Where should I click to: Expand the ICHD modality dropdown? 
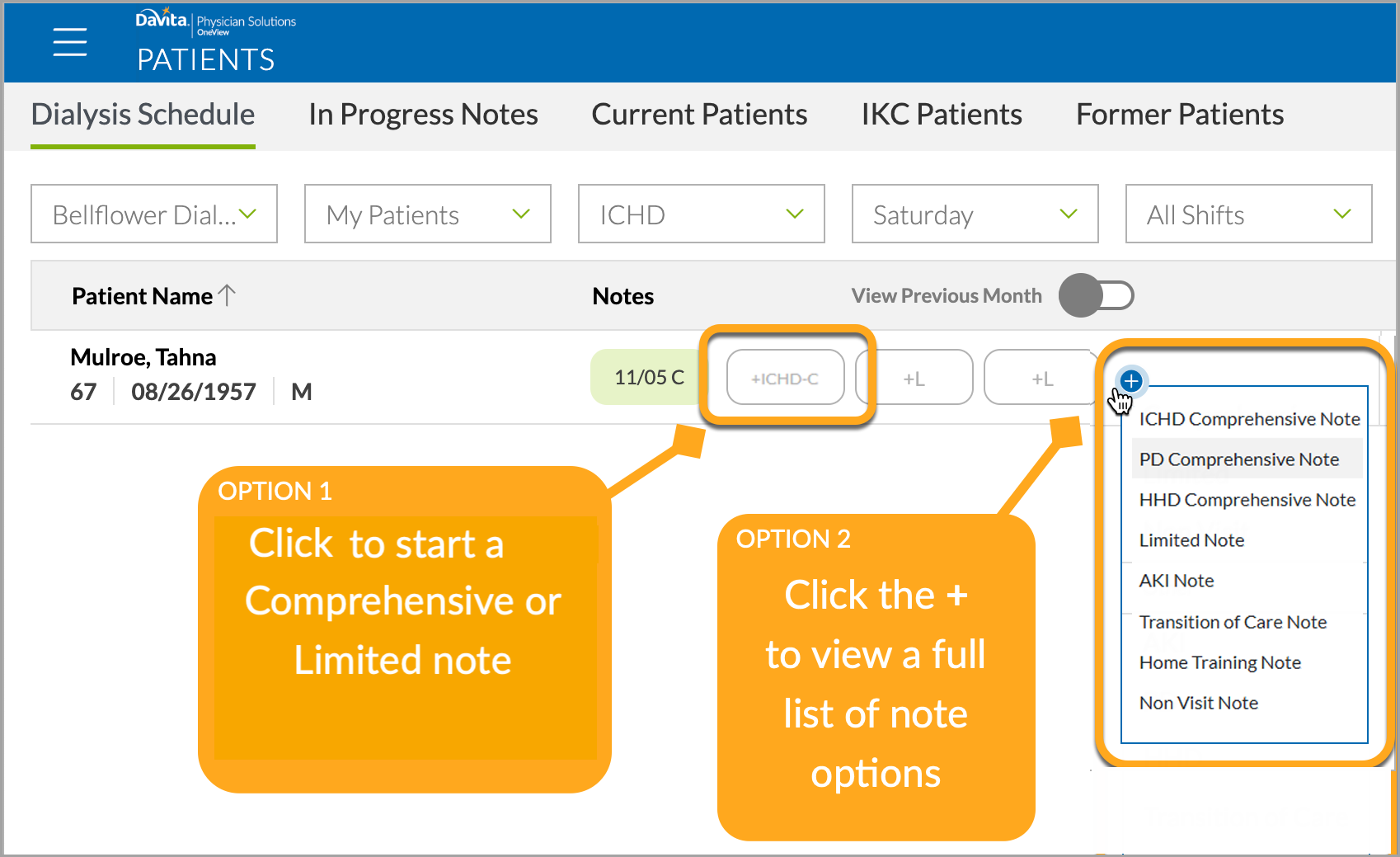click(x=702, y=214)
